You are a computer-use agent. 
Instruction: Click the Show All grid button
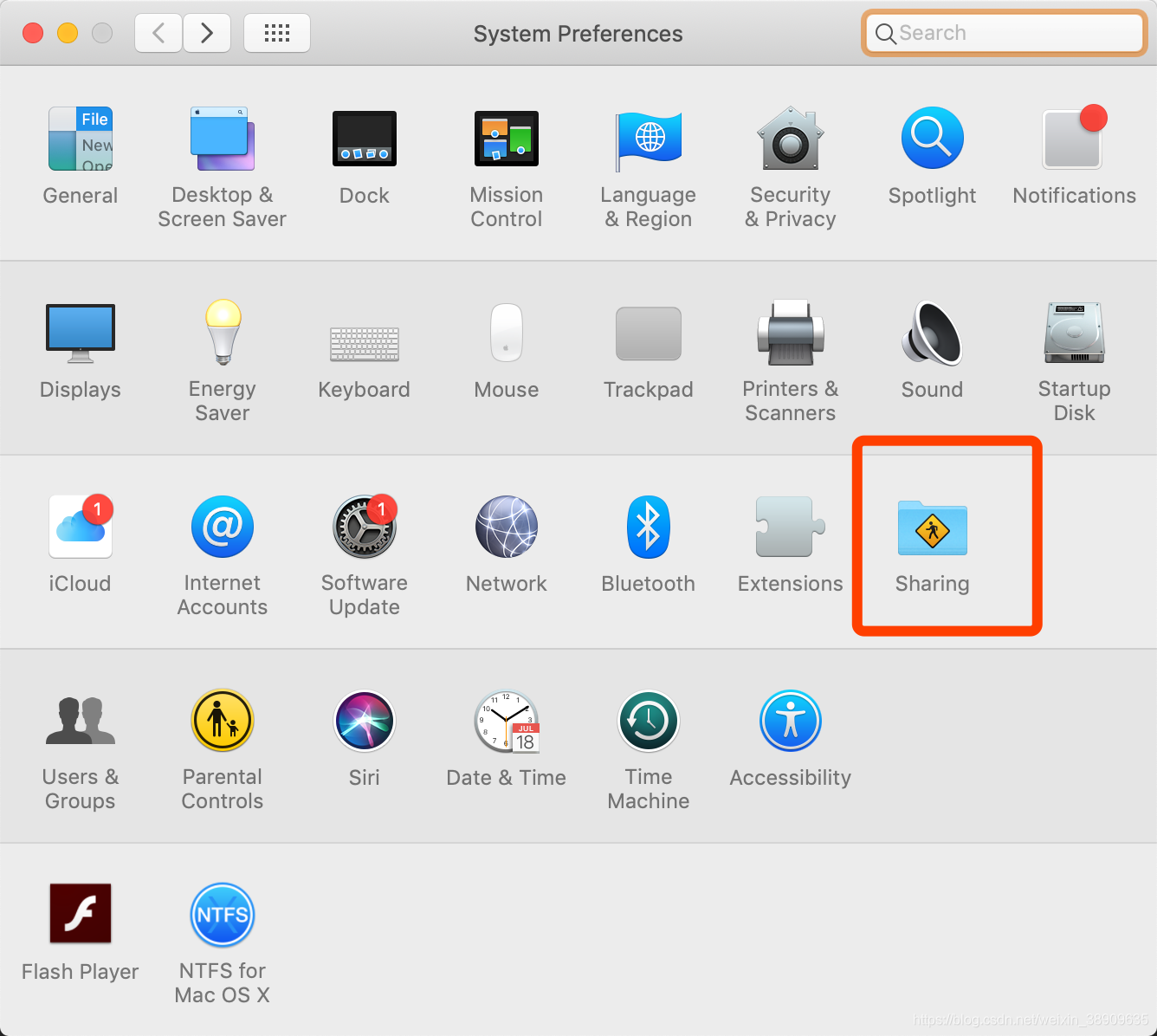pyautogui.click(x=277, y=33)
